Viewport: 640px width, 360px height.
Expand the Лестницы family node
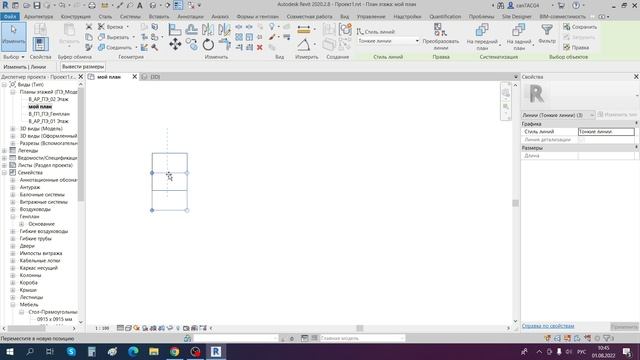[x=13, y=298]
